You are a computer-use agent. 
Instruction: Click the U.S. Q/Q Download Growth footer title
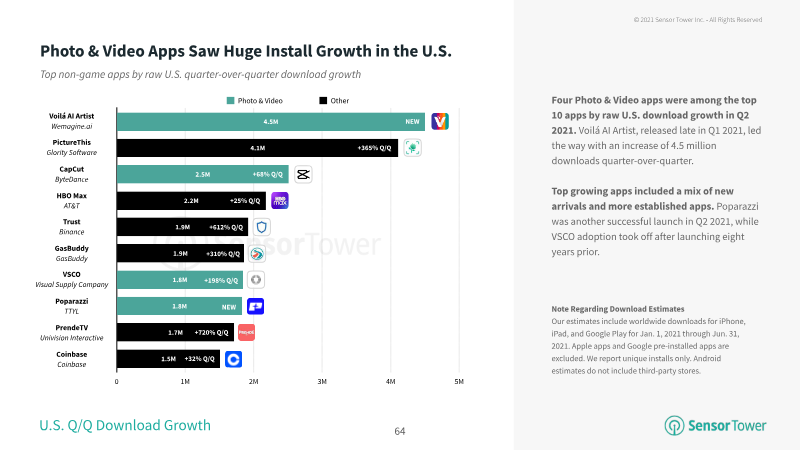(x=125, y=425)
